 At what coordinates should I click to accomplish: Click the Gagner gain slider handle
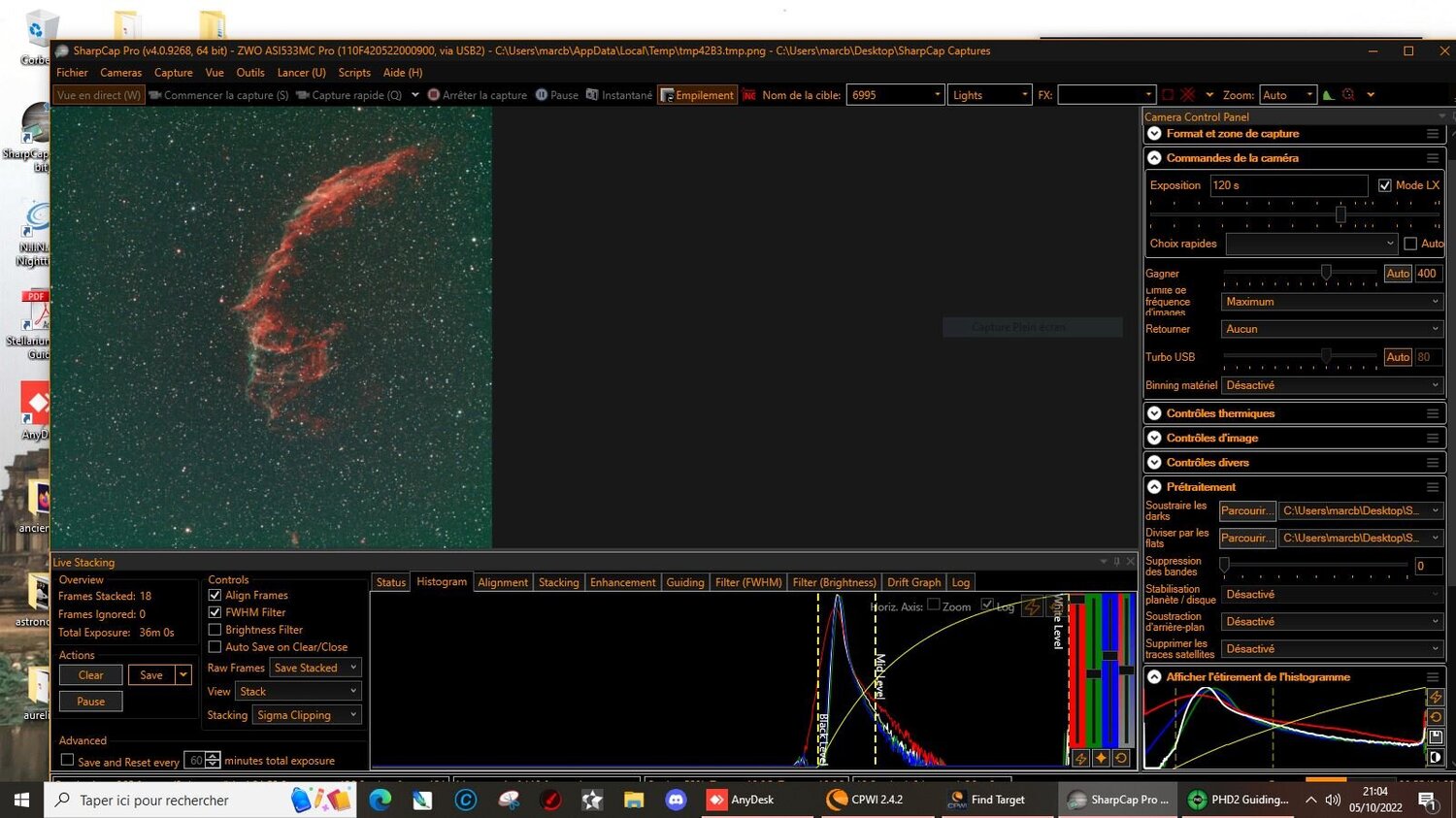1326,273
